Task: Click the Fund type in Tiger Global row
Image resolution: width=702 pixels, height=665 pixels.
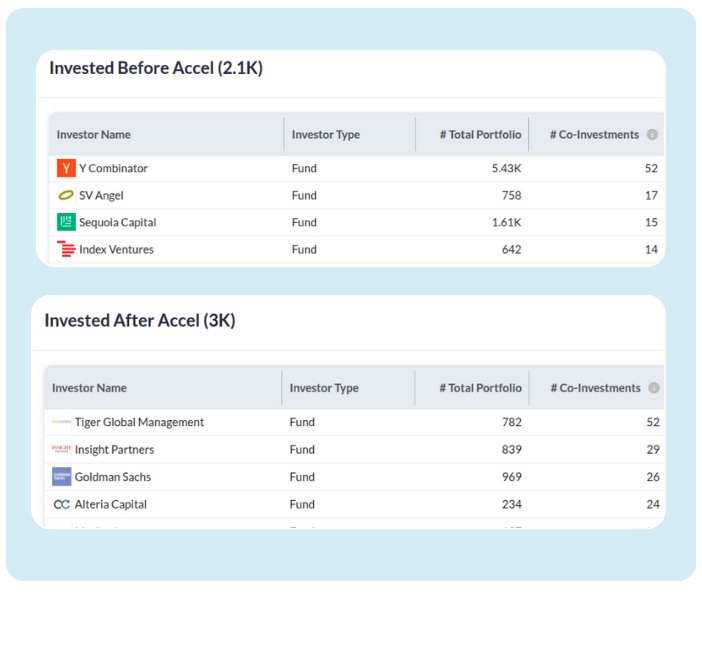Action: [302, 422]
